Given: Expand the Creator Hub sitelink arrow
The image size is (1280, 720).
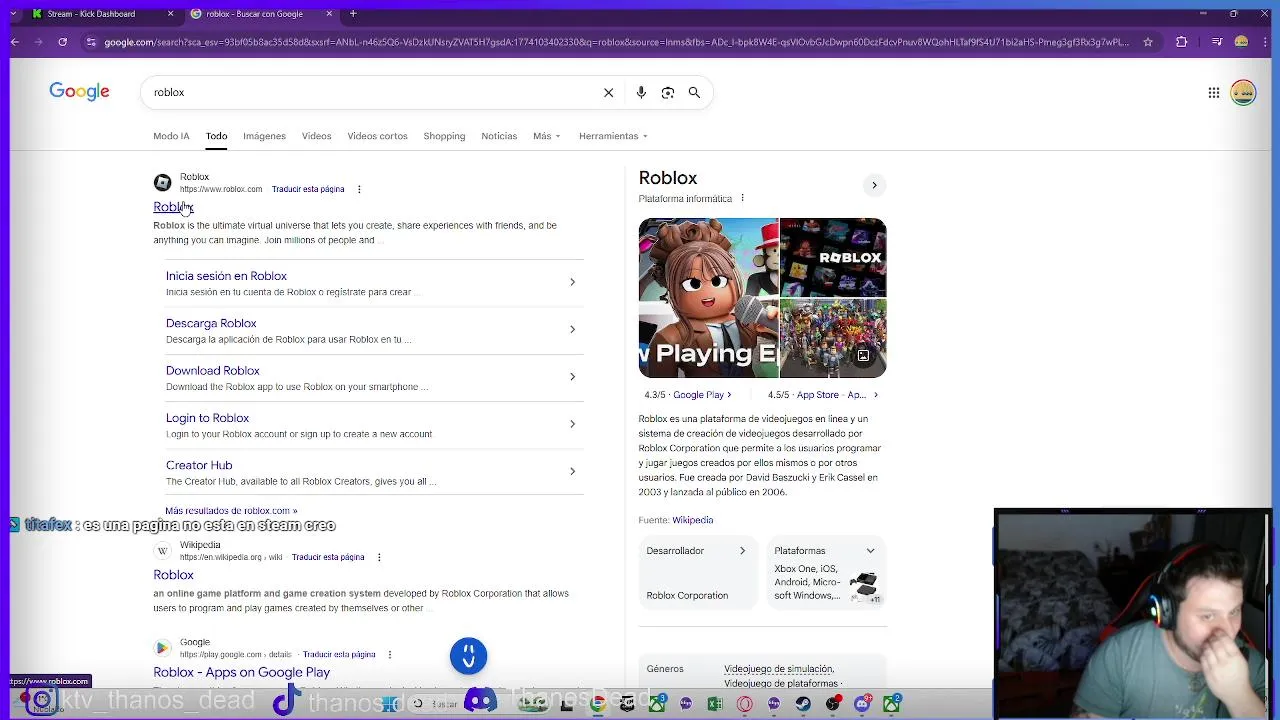Looking at the screenshot, I should click(x=572, y=471).
